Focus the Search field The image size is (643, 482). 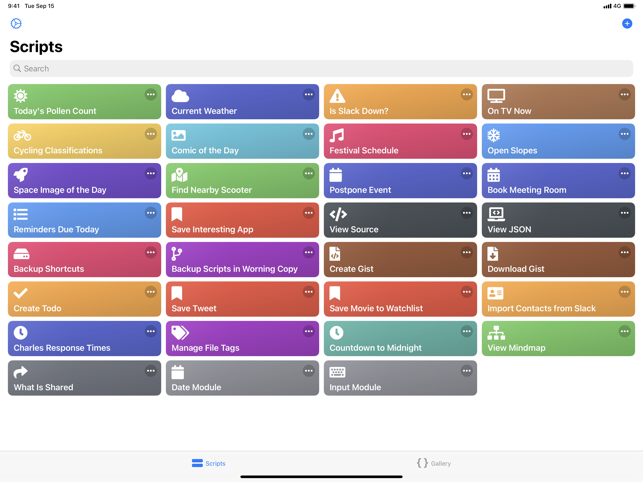click(x=321, y=69)
